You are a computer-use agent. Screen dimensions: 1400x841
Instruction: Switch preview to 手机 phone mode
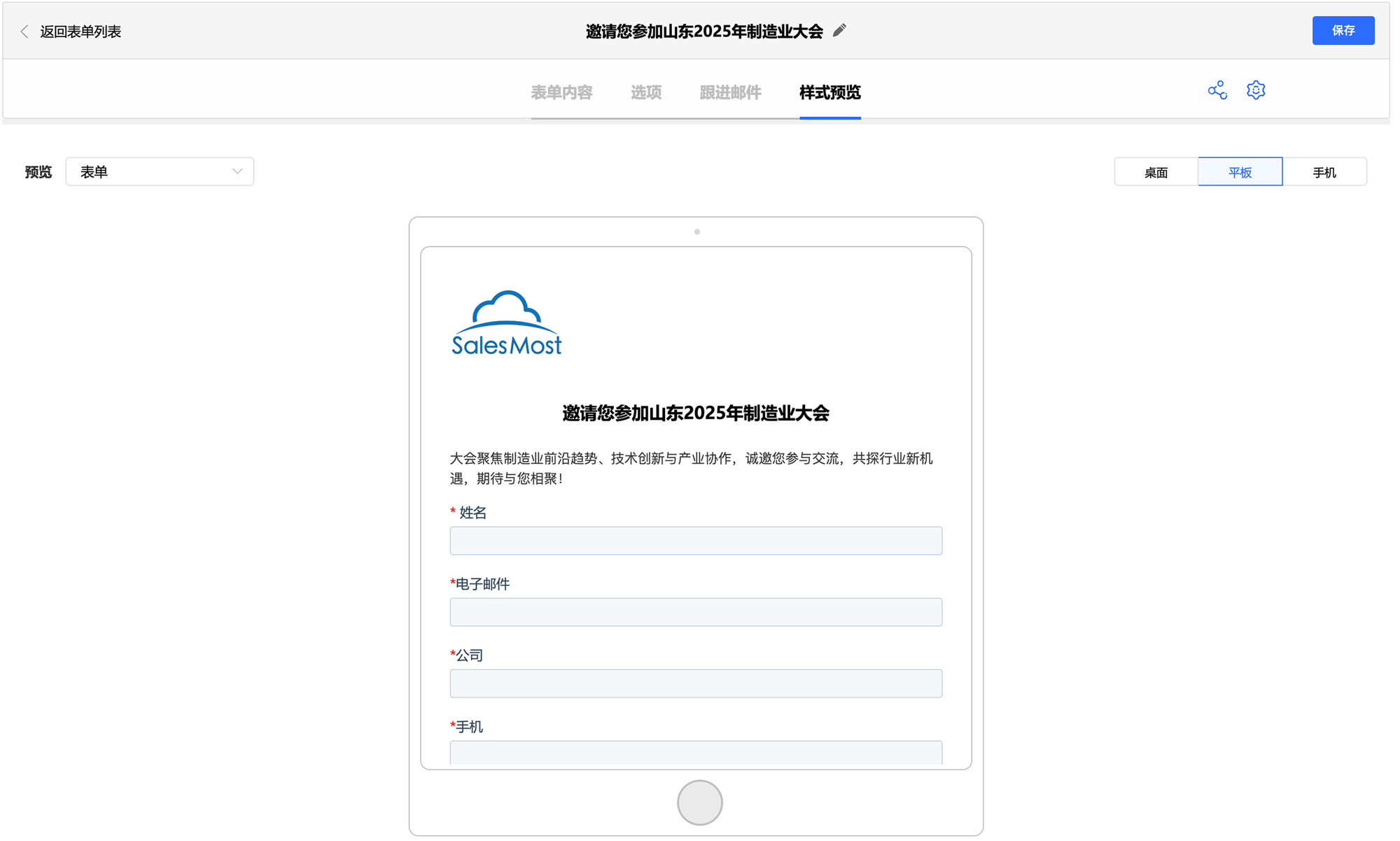coord(1324,172)
